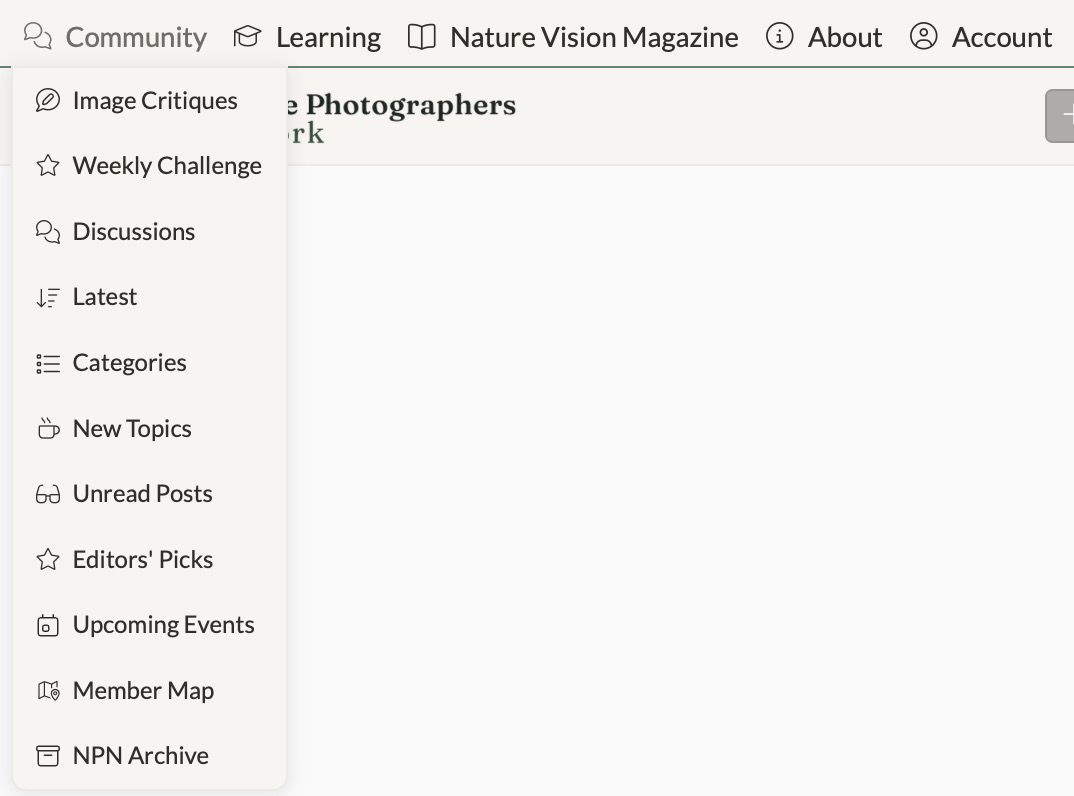Click the Nature Photographers Network site logo
This screenshot has height=796, width=1074.
pyautogui.click(x=400, y=117)
